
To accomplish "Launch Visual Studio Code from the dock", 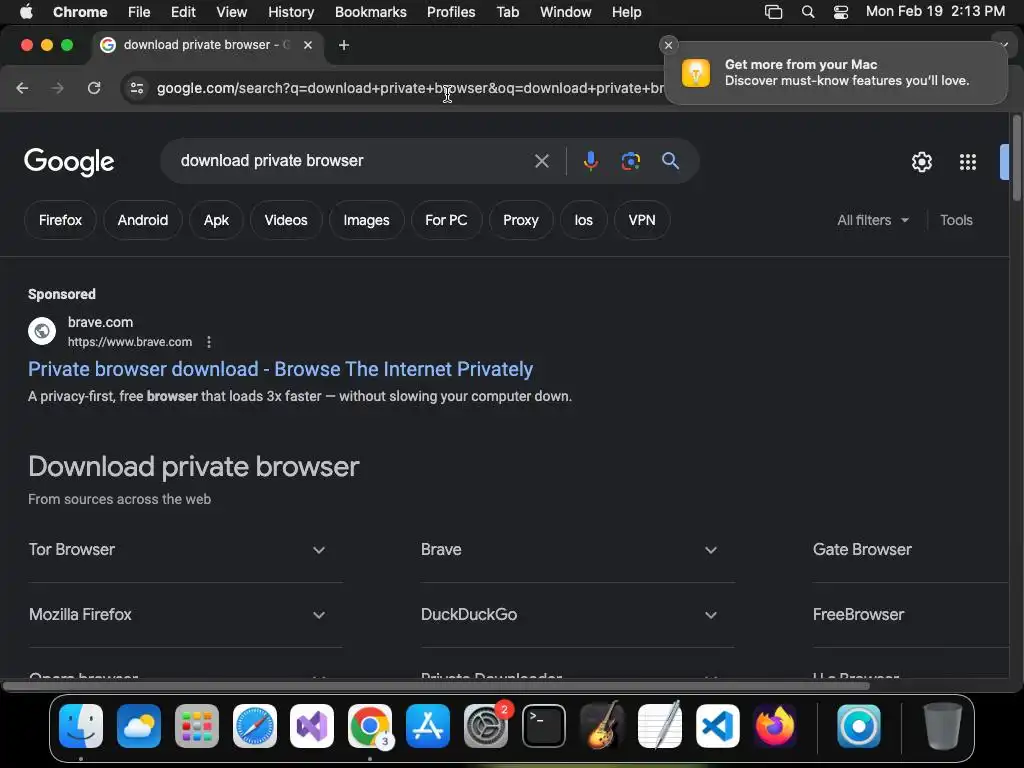I will click(717, 726).
